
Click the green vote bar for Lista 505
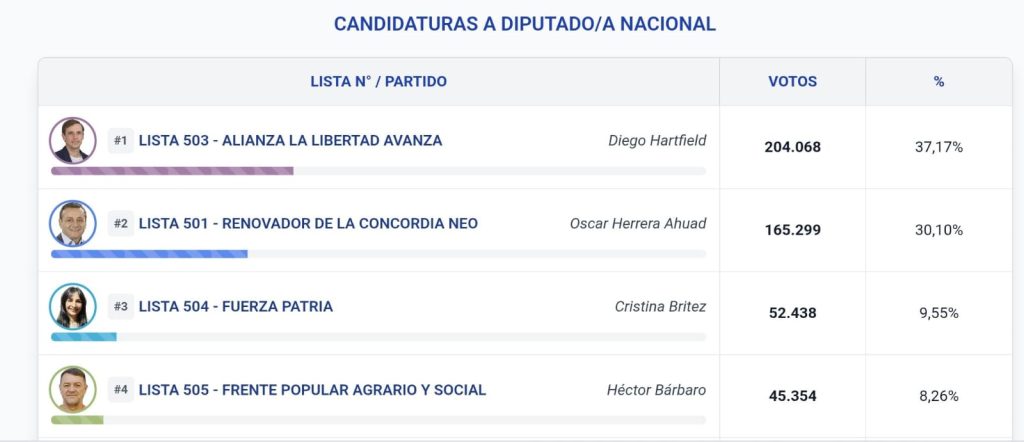click(77, 420)
